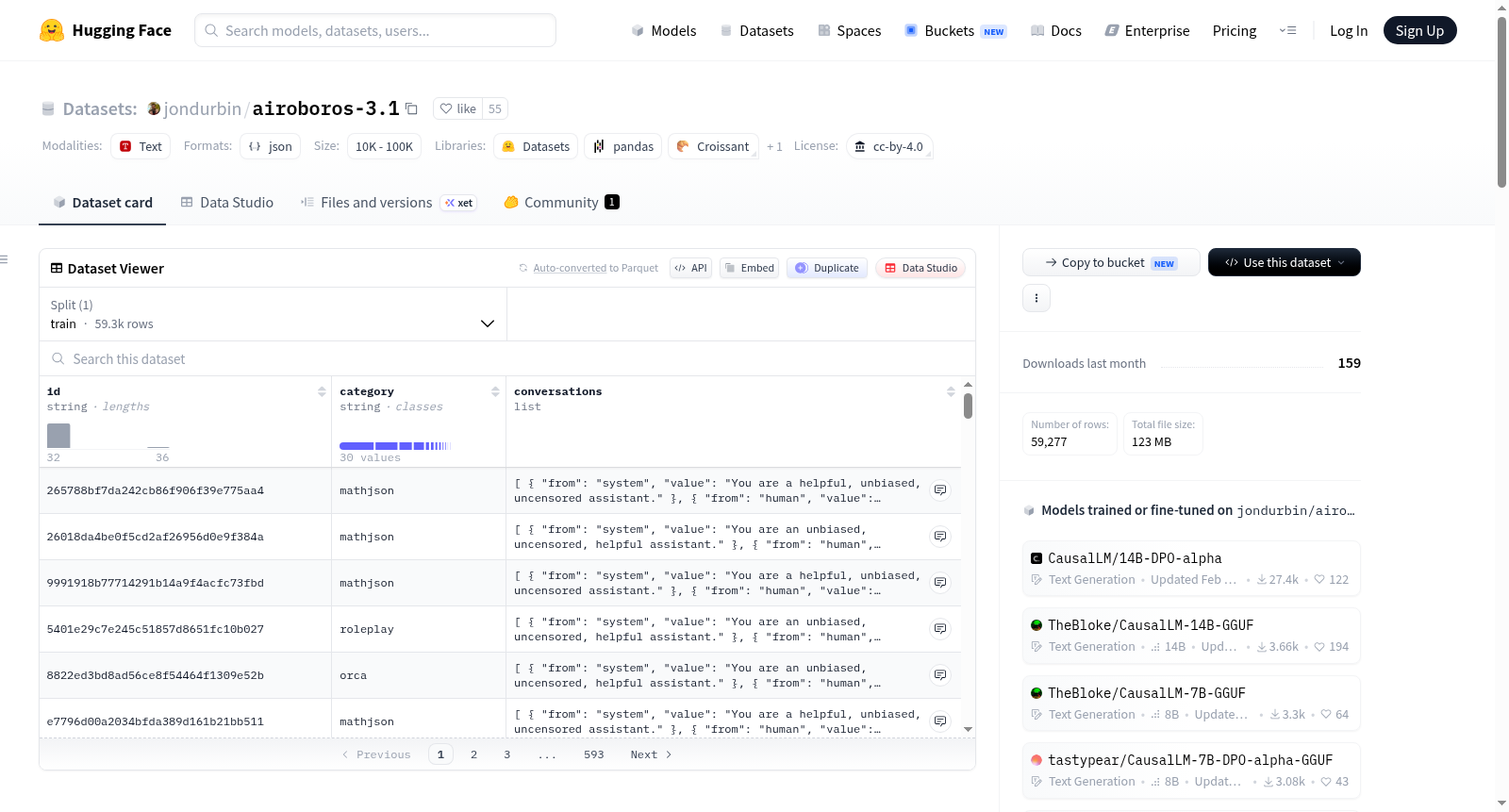
Task: Open expanded view for the 8822ed3b row conversation
Action: click(940, 674)
